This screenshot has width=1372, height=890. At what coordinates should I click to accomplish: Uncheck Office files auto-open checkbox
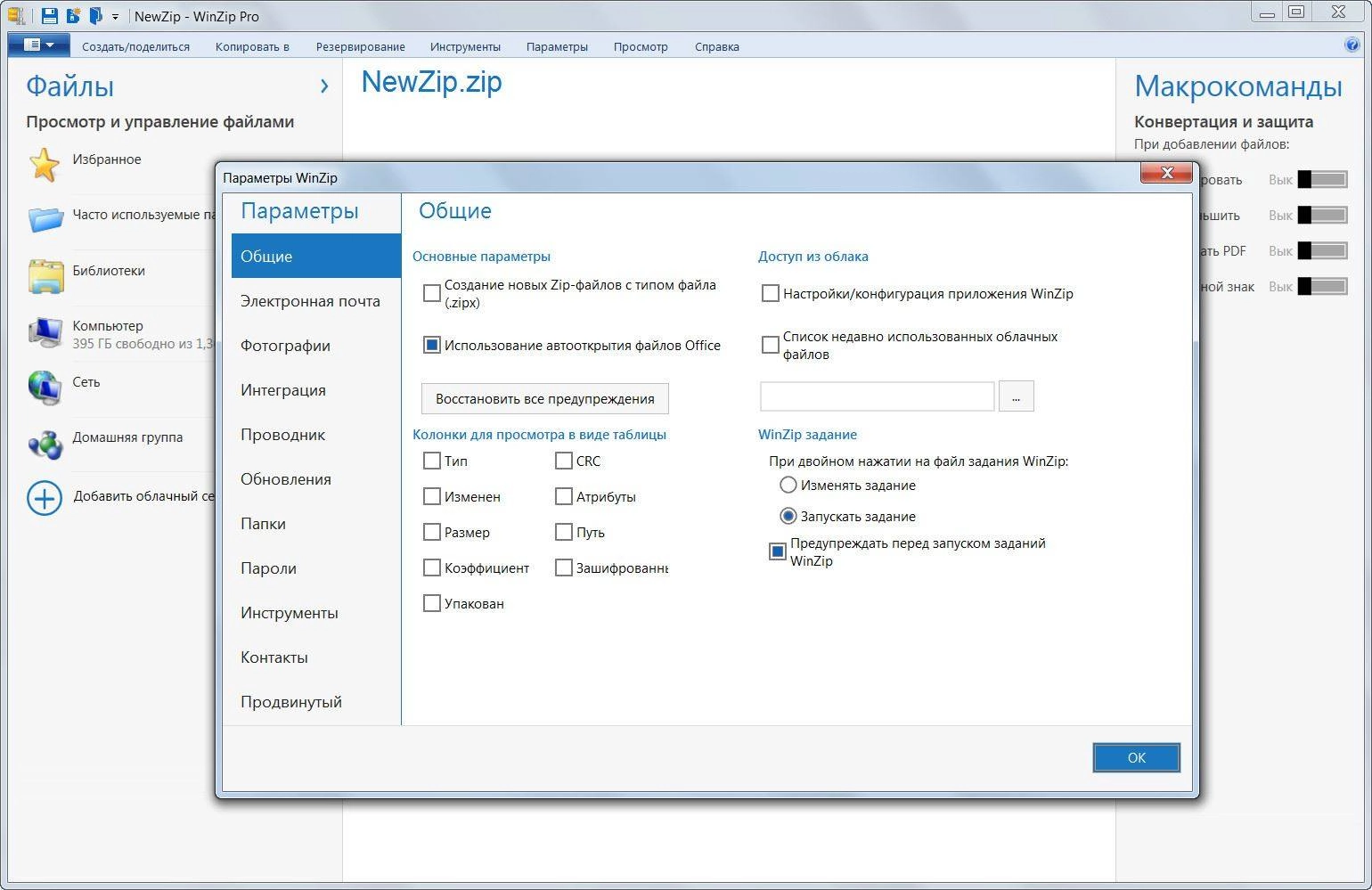pos(432,345)
